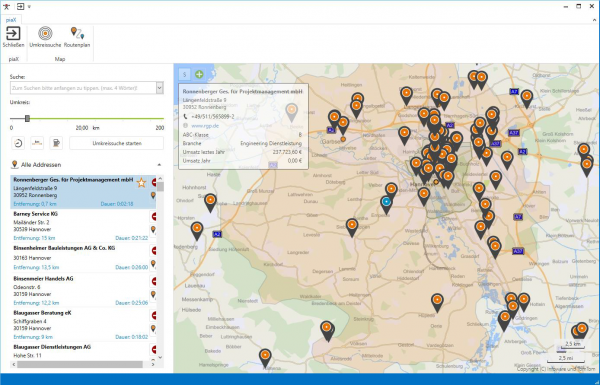600x385 pixels.
Task: Select the fuel pump mode icon
Action: 56,143
